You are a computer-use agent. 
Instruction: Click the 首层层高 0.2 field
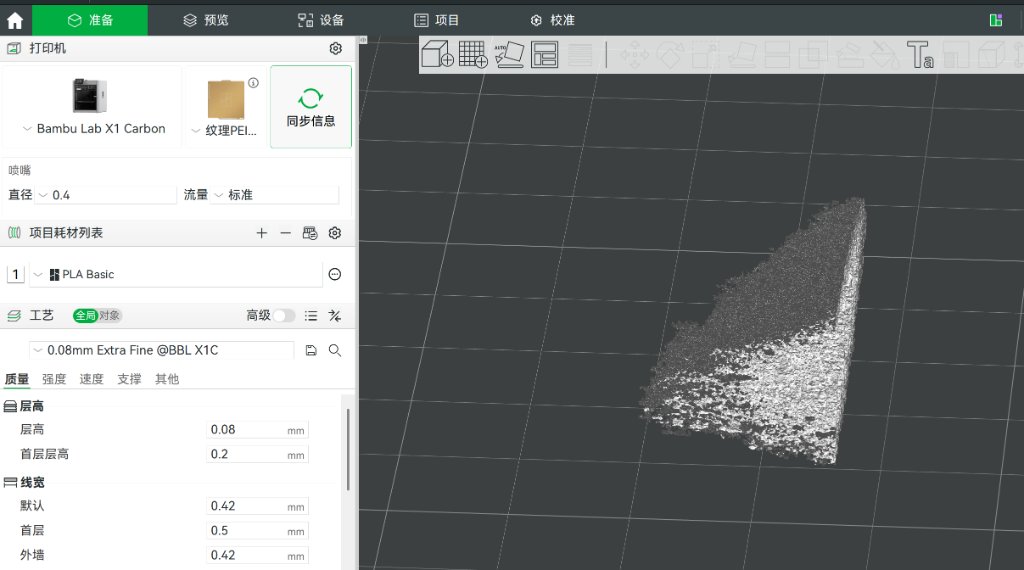coord(257,454)
